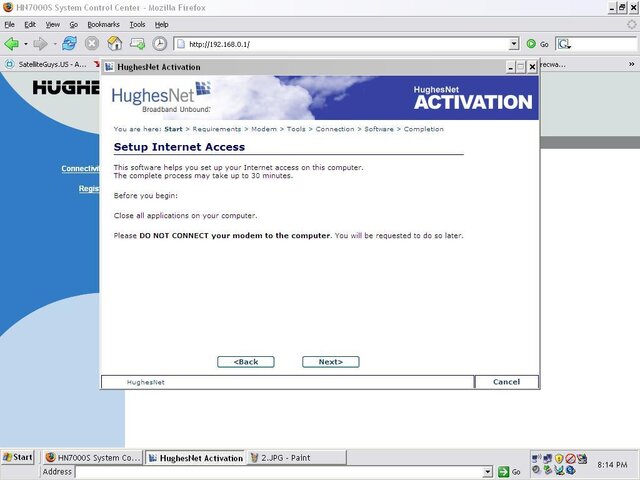Click the yellow security shield tray icon
The height and width of the screenshot is (480, 640).
pyautogui.click(x=559, y=458)
